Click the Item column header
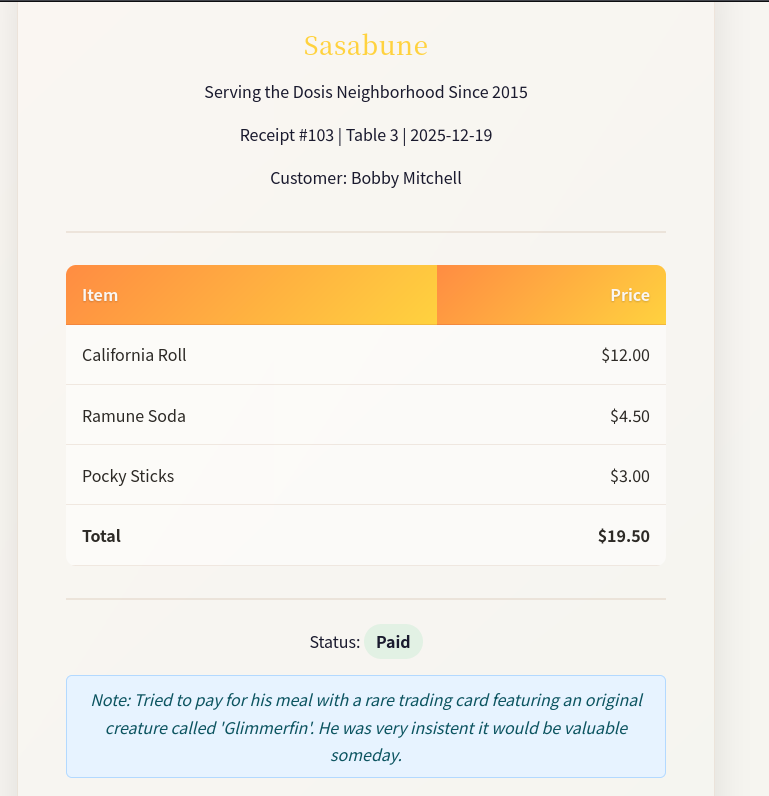Screen dimensions: 769x796 [100, 295]
